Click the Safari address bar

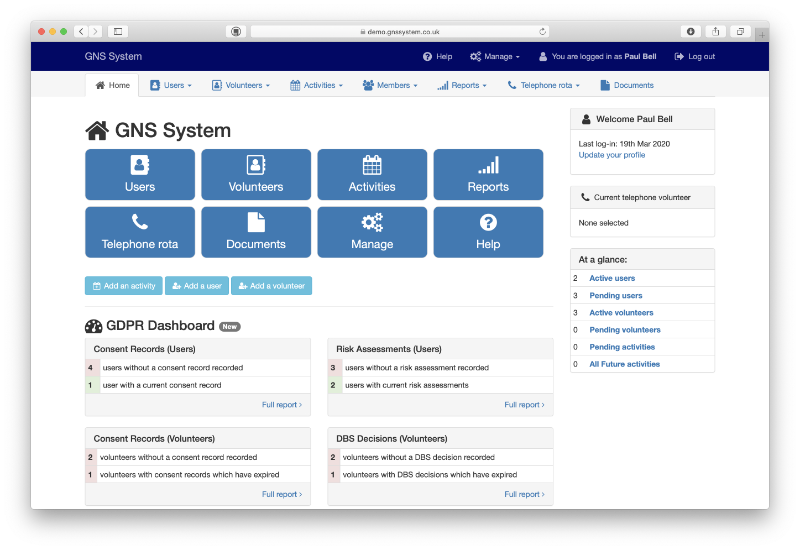[x=400, y=31]
